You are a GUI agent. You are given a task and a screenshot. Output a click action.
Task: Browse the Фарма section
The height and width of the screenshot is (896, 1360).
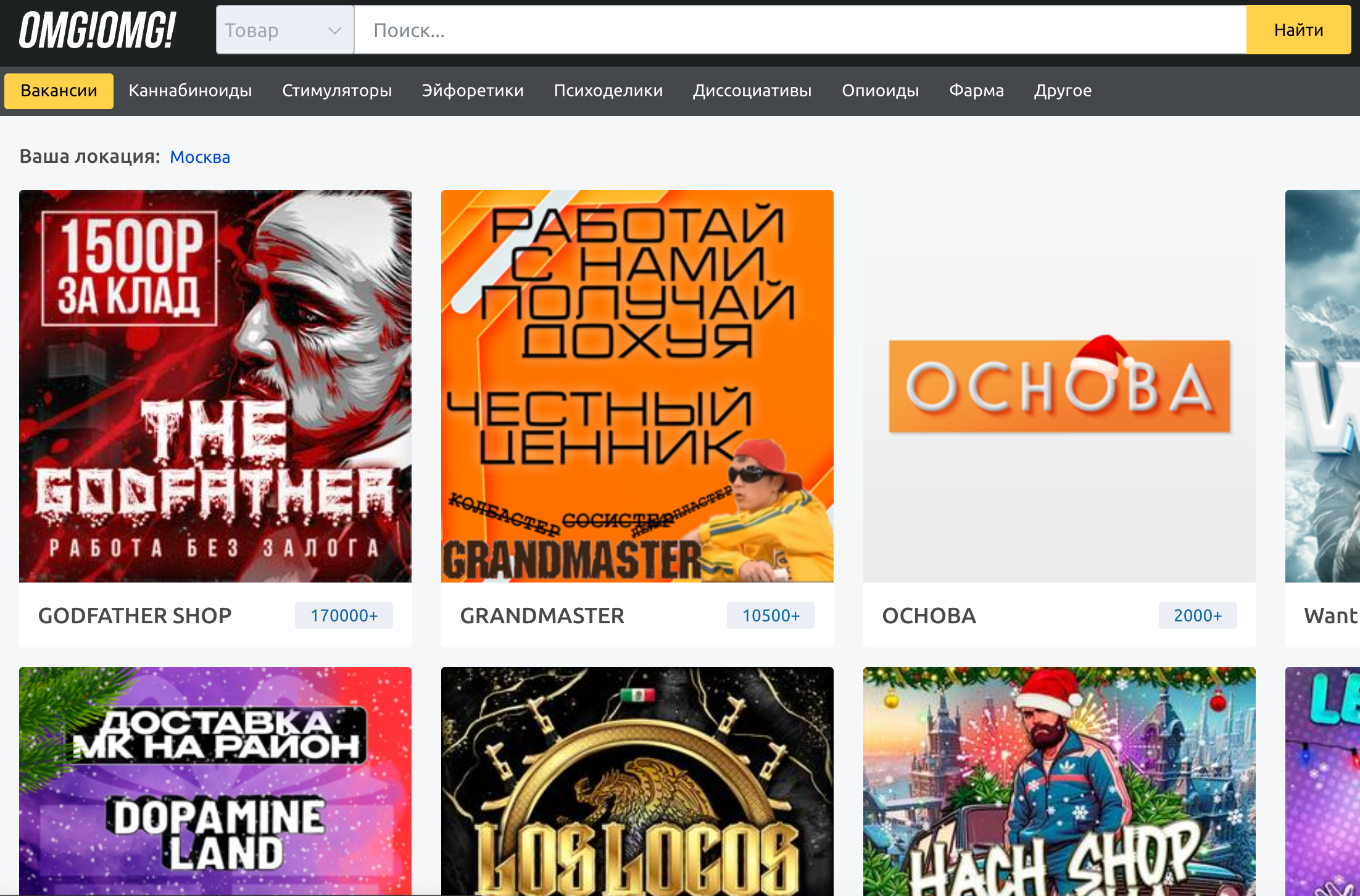976,90
